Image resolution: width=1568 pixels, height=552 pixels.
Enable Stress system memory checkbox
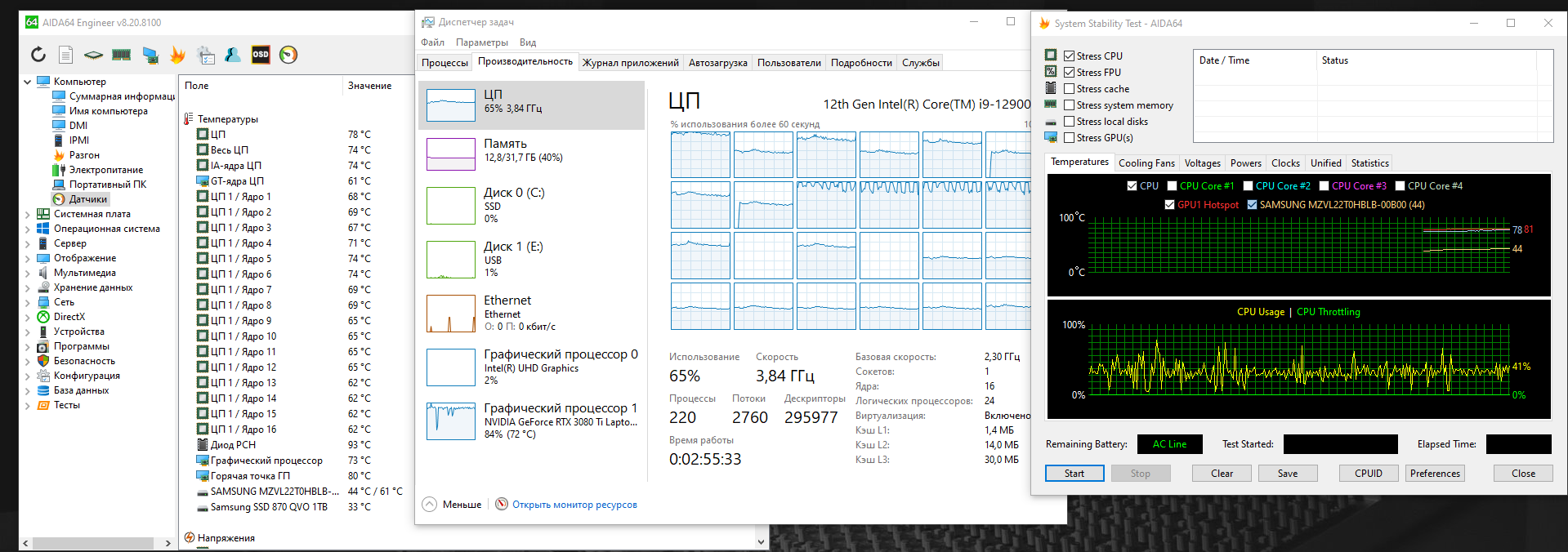click(x=1069, y=105)
